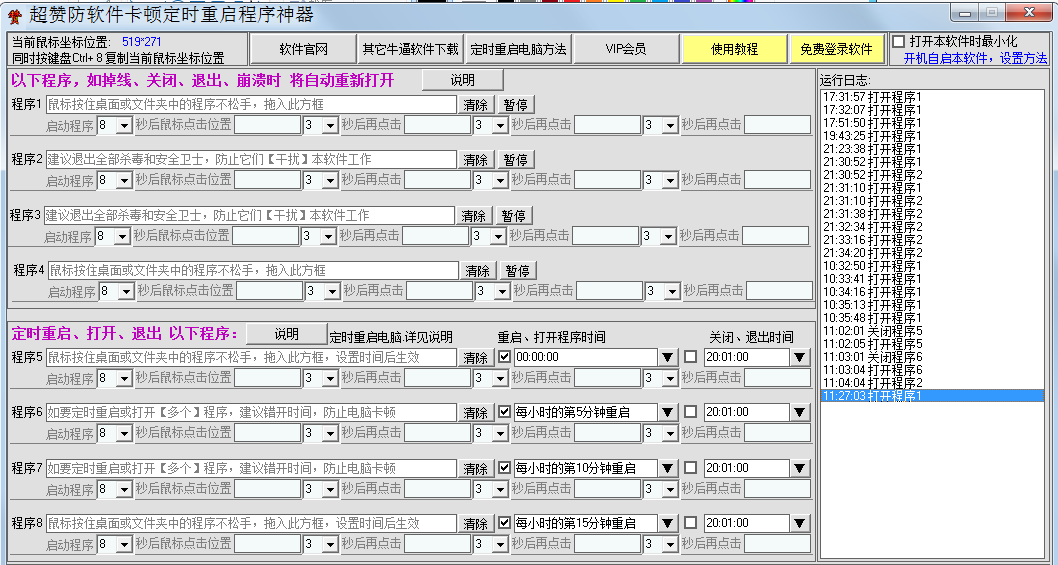Click 暂停 button for 程序2

coord(516,160)
